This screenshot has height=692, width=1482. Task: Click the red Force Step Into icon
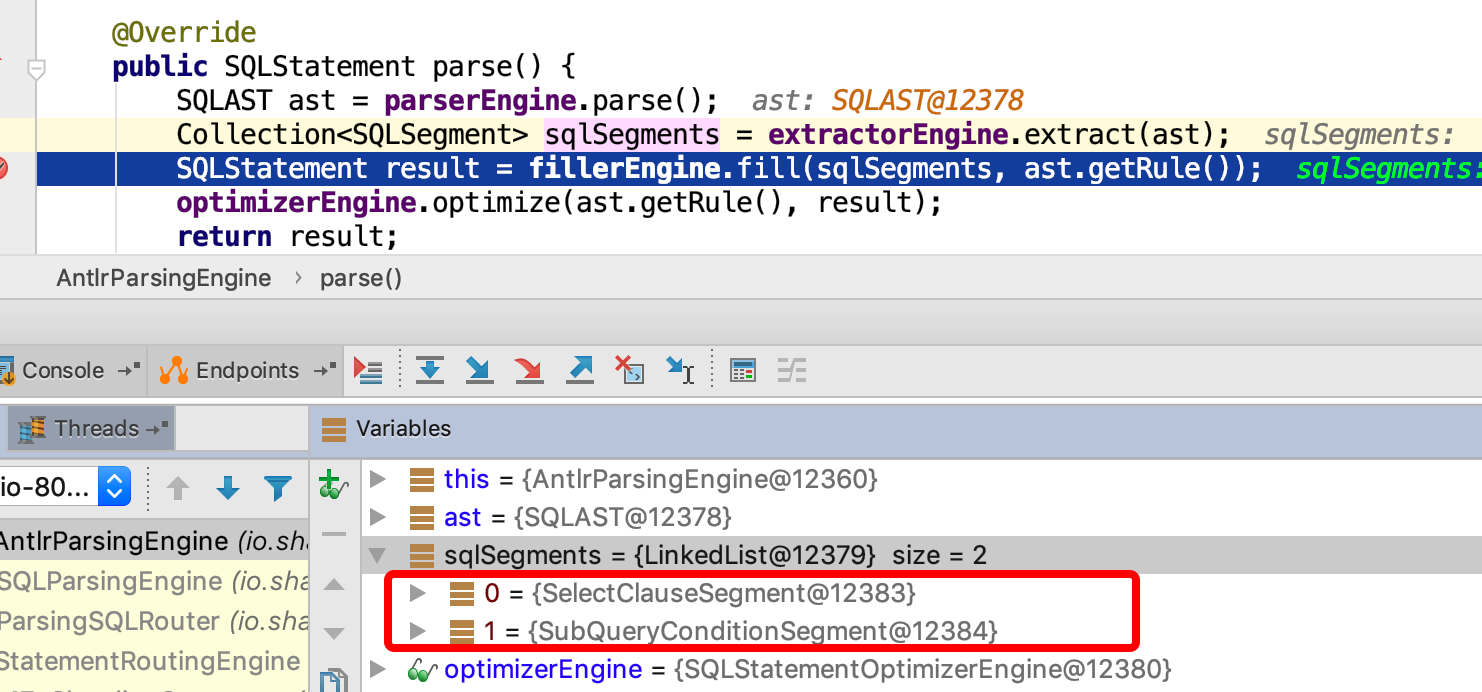(x=529, y=371)
